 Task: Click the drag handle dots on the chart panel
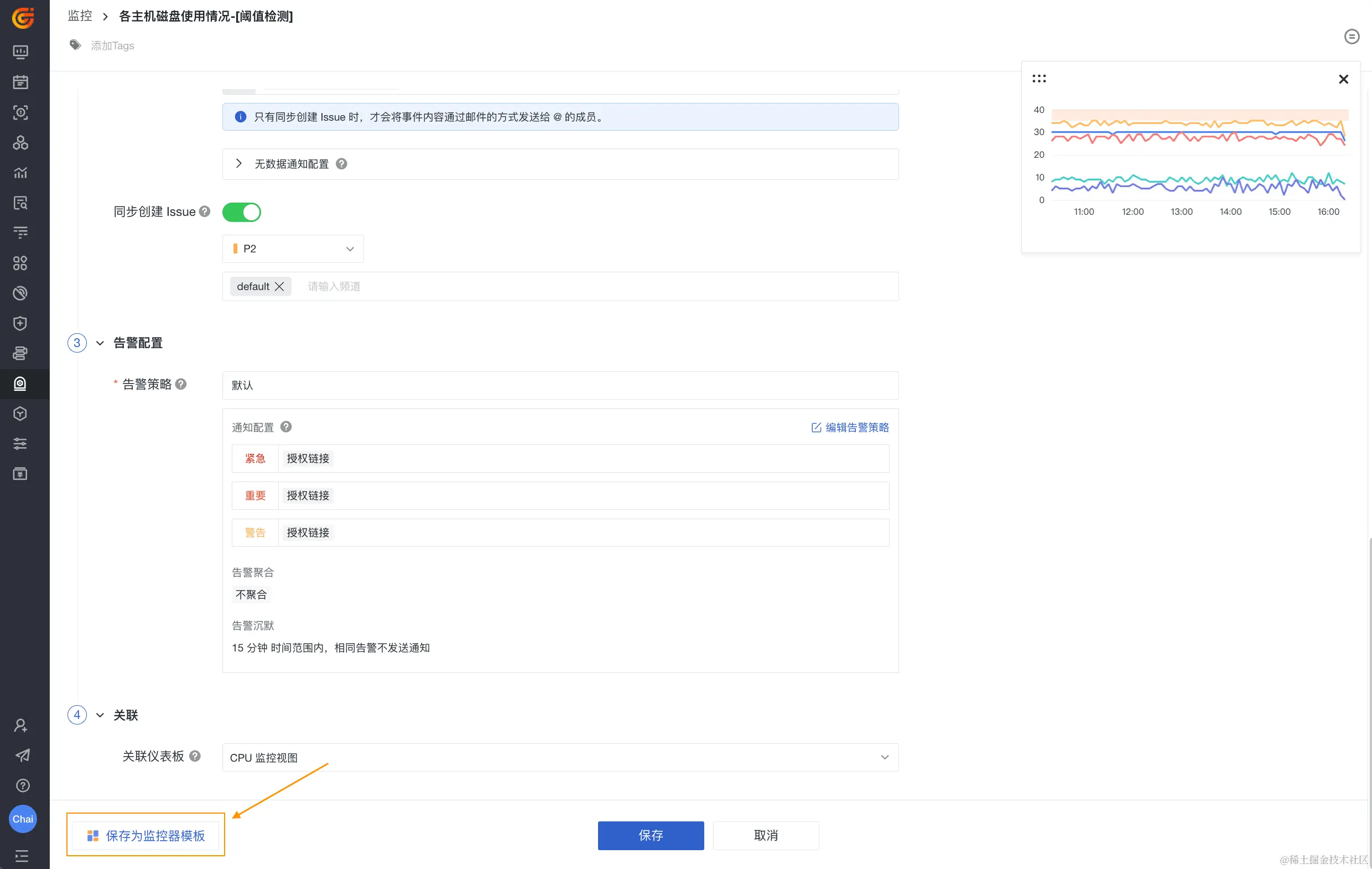(x=1039, y=79)
